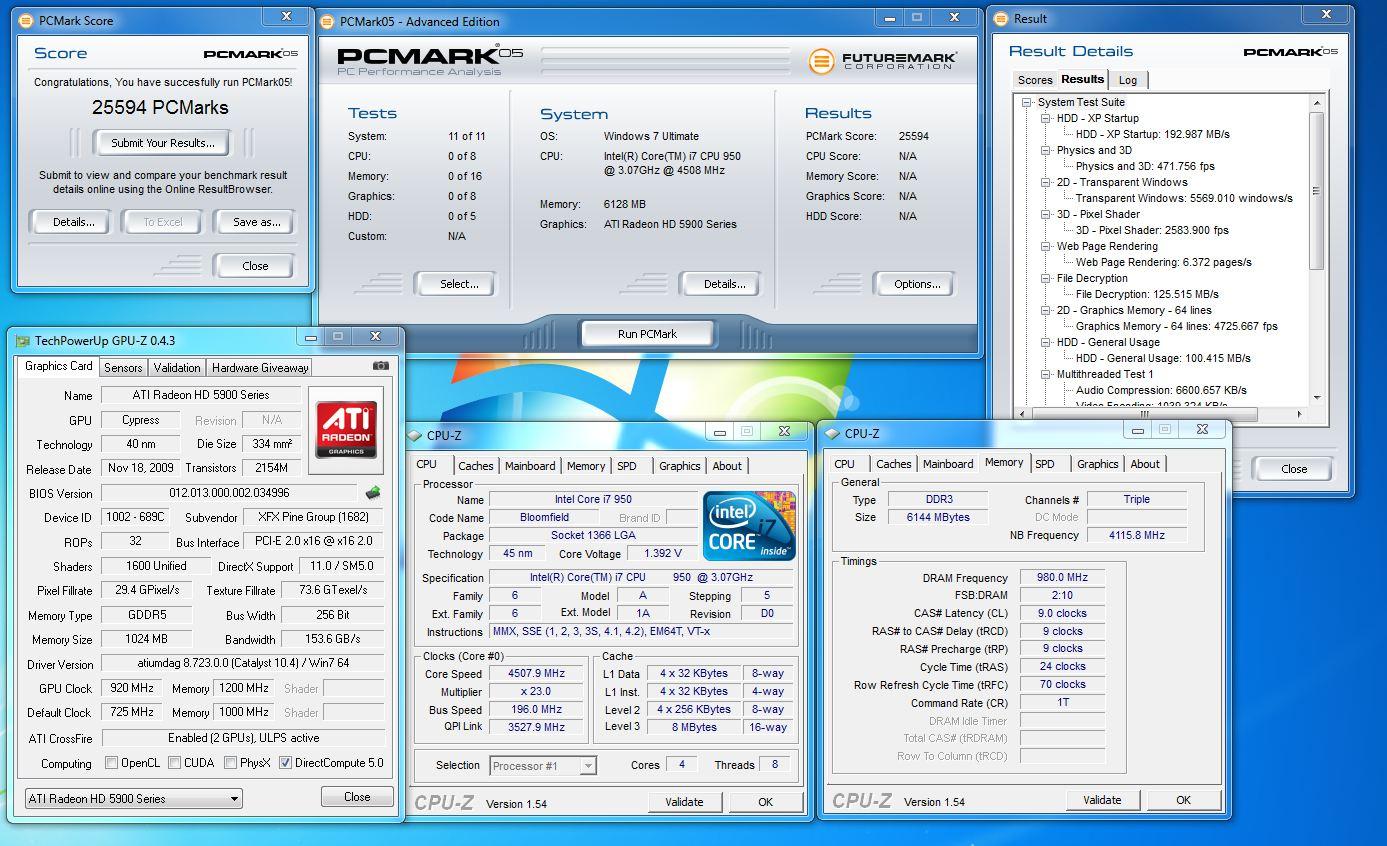Click the Result tree horizontal scroll right arrow

(x=1299, y=413)
